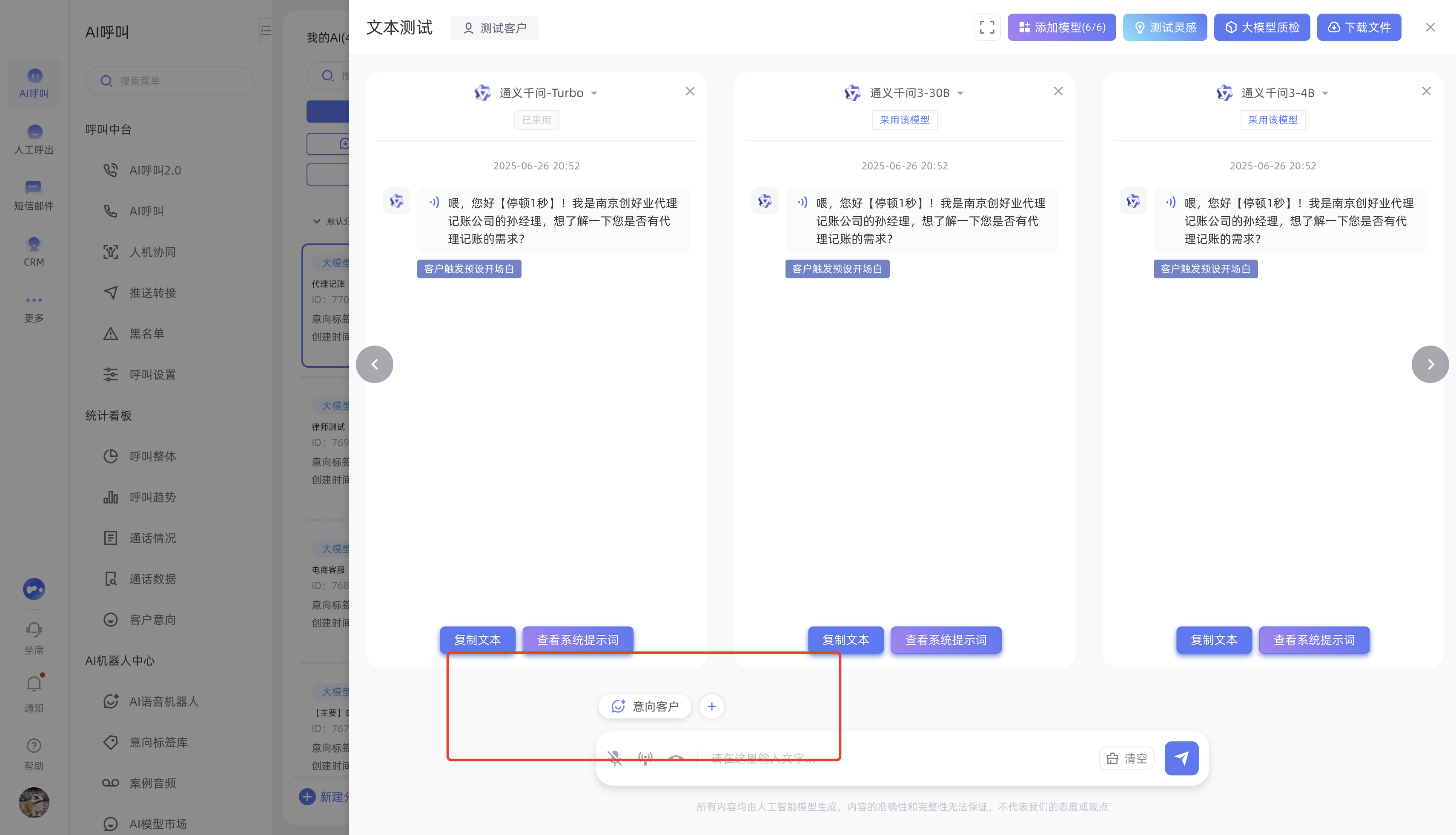
Task: Click the 添加模型(6/6) button
Action: [1061, 27]
